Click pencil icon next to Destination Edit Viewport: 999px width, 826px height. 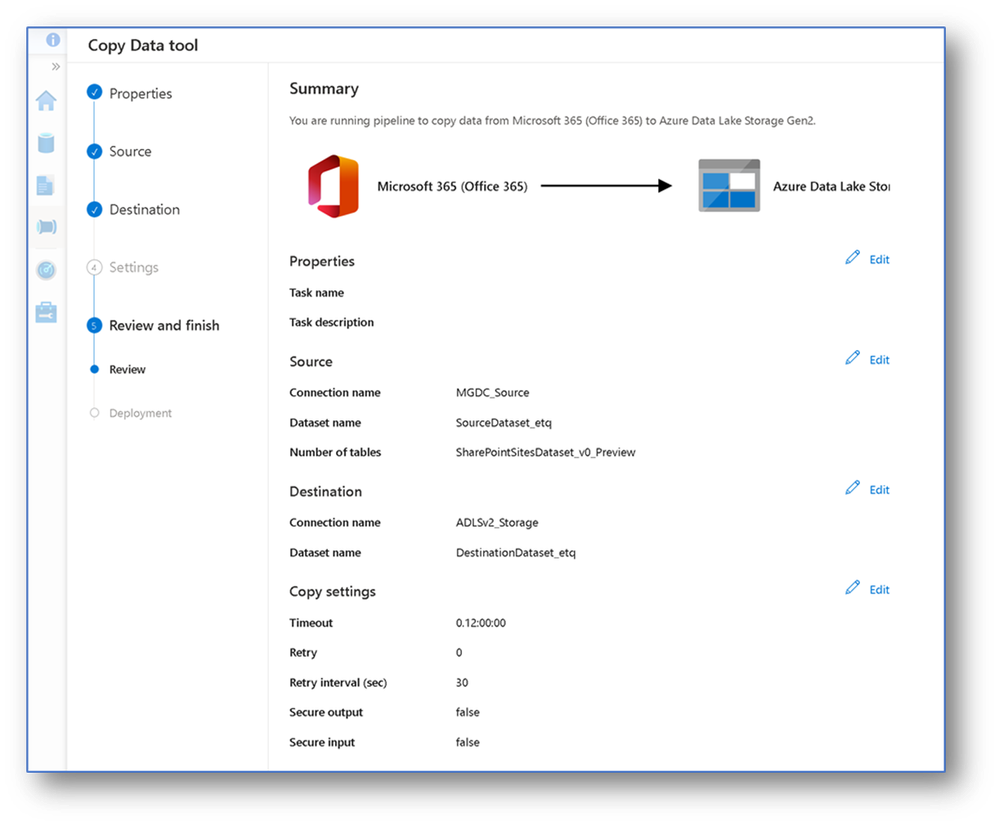tap(852, 488)
